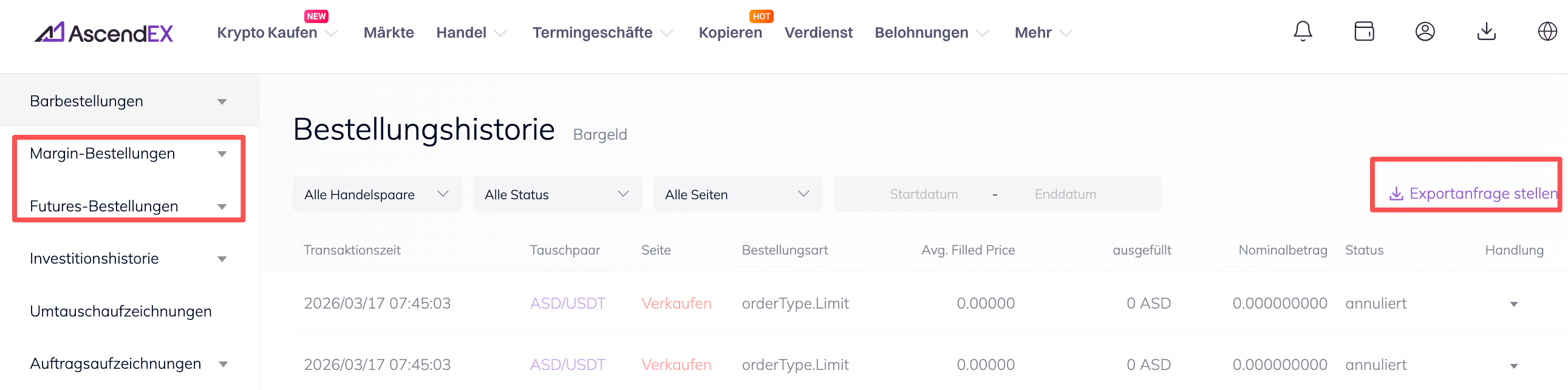Open the user profile icon

coord(1424,31)
